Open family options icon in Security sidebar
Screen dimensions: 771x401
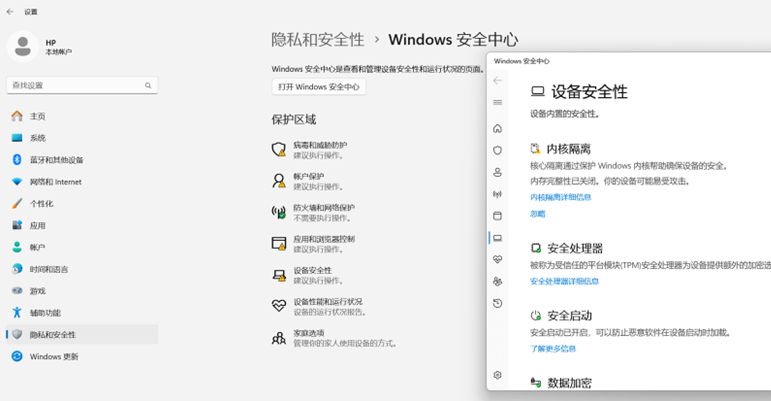coord(498,281)
